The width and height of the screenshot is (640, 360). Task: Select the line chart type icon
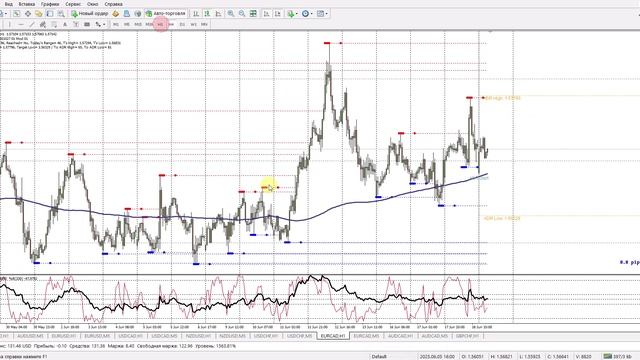[219, 13]
